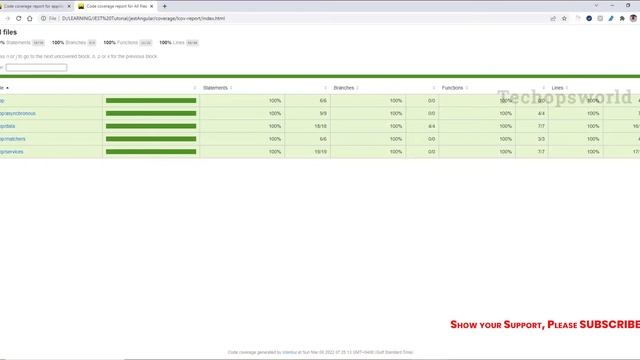
Task: Open the istanbul link in the footer
Action: tap(289, 352)
